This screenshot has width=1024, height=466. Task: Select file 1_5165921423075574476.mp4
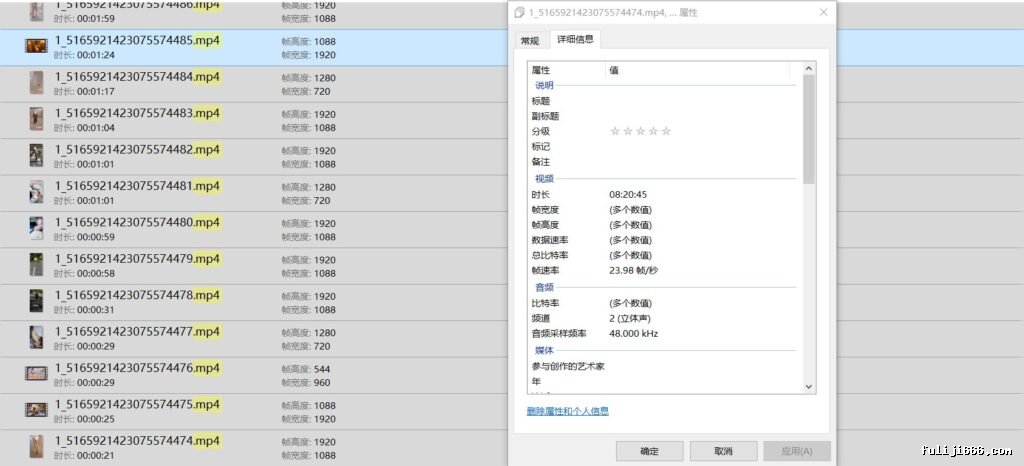coord(255,375)
